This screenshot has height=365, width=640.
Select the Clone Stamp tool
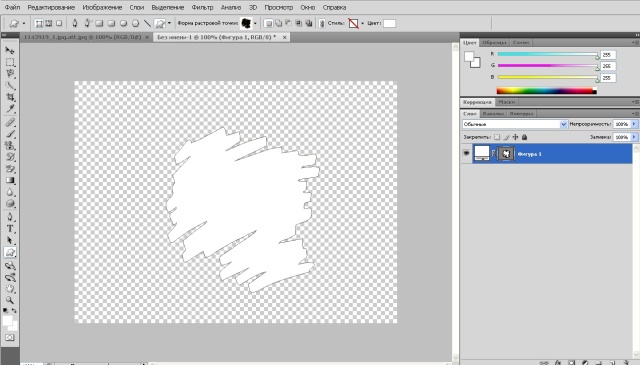[10, 145]
